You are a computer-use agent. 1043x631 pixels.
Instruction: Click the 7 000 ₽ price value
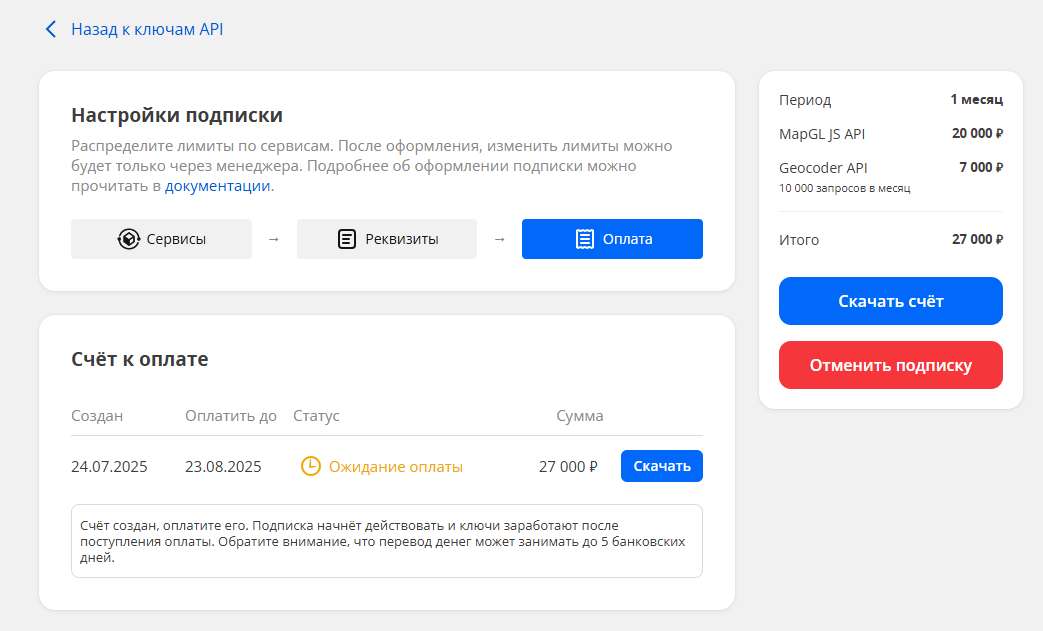point(981,168)
